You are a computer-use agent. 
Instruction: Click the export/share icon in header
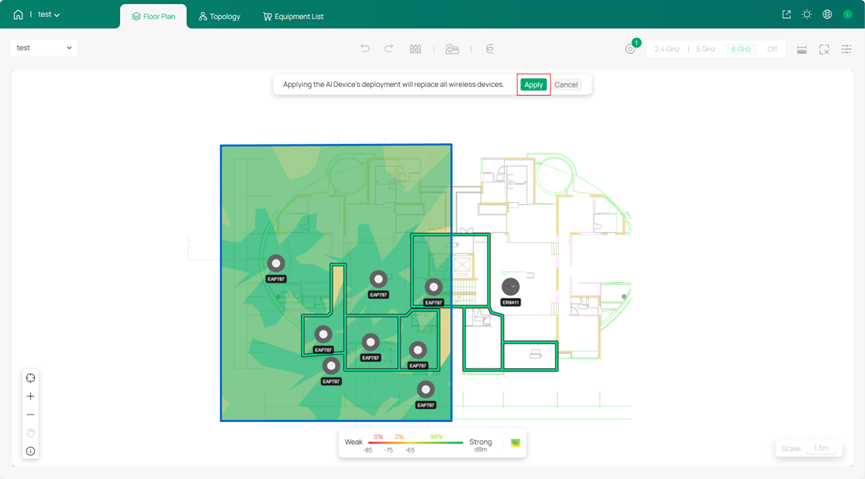[x=787, y=14]
